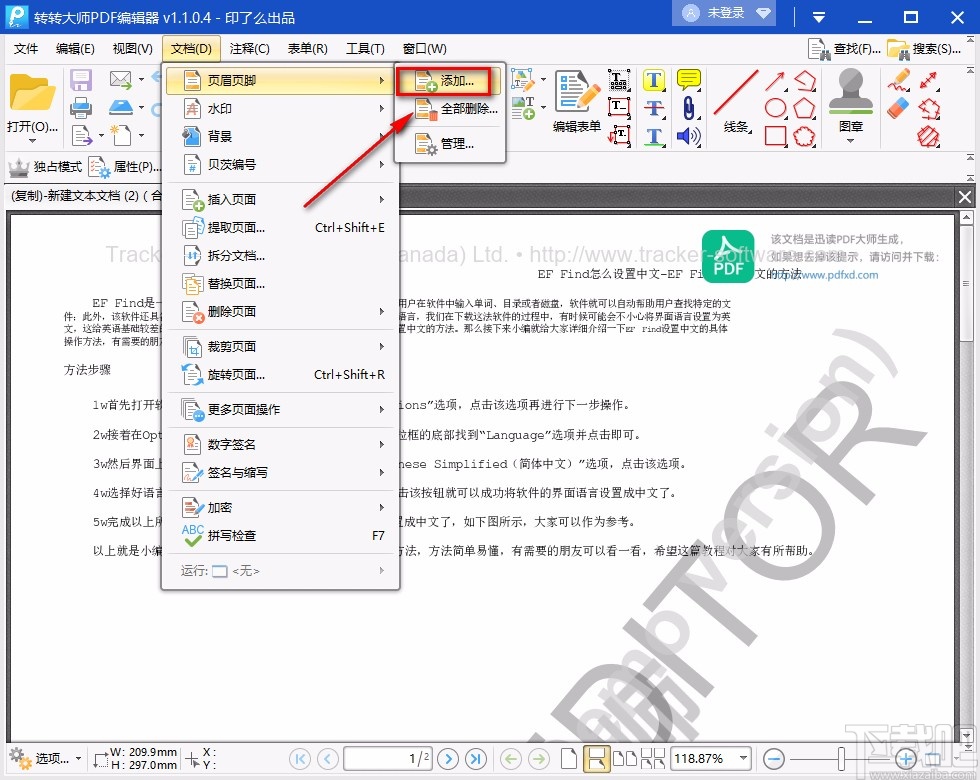Click the zoom slider handle
980x780 pixels.
pyautogui.click(x=841, y=759)
